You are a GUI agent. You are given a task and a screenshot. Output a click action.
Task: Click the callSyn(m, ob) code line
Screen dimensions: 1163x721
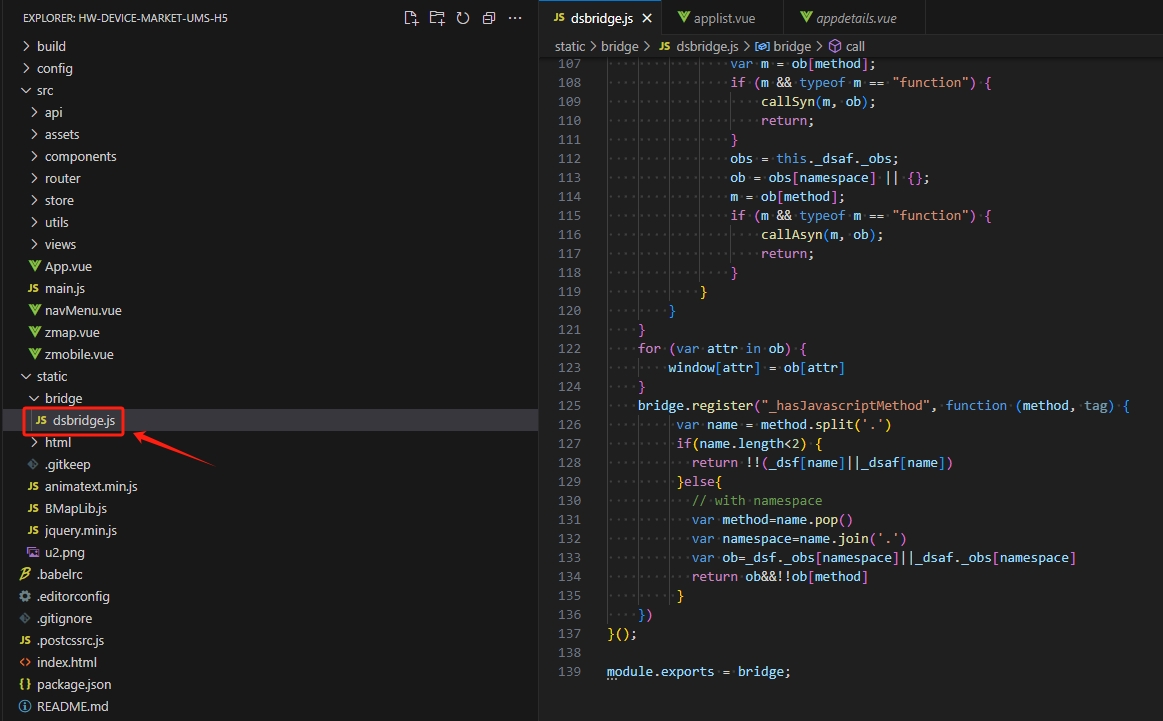818,102
